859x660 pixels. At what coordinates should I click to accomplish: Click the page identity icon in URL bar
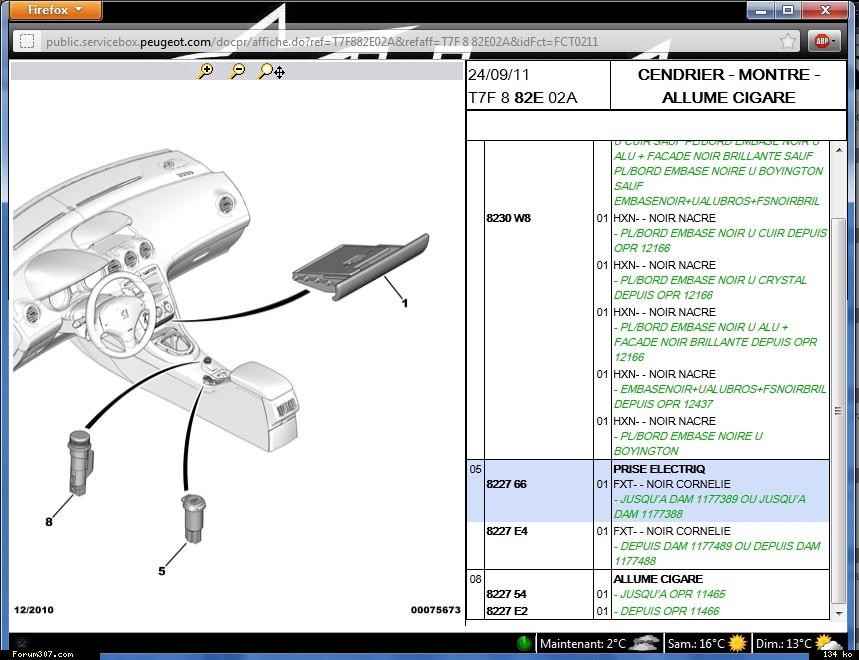(x=27, y=41)
